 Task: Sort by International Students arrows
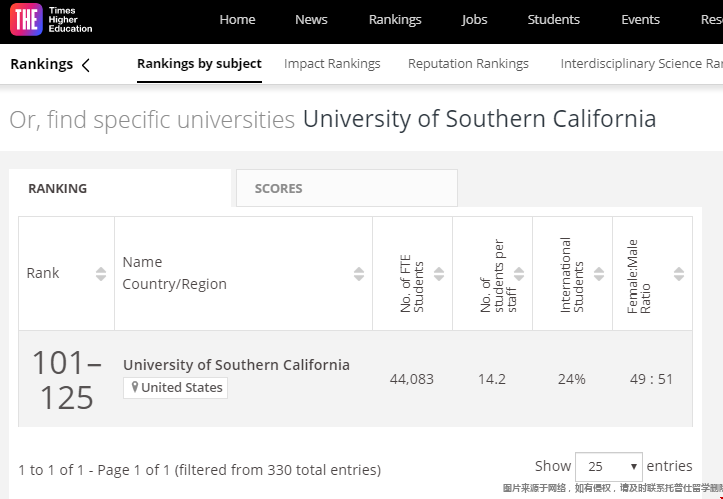click(x=599, y=274)
